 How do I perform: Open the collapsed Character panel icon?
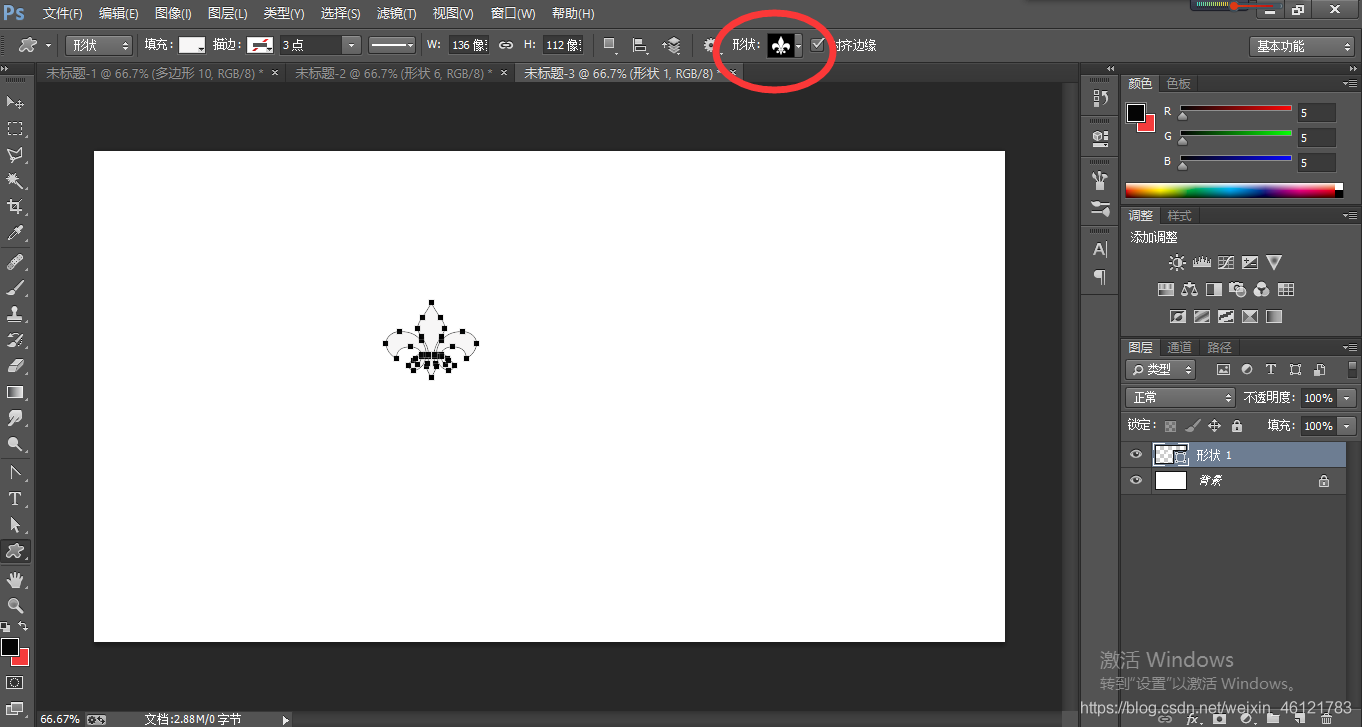[x=1100, y=249]
